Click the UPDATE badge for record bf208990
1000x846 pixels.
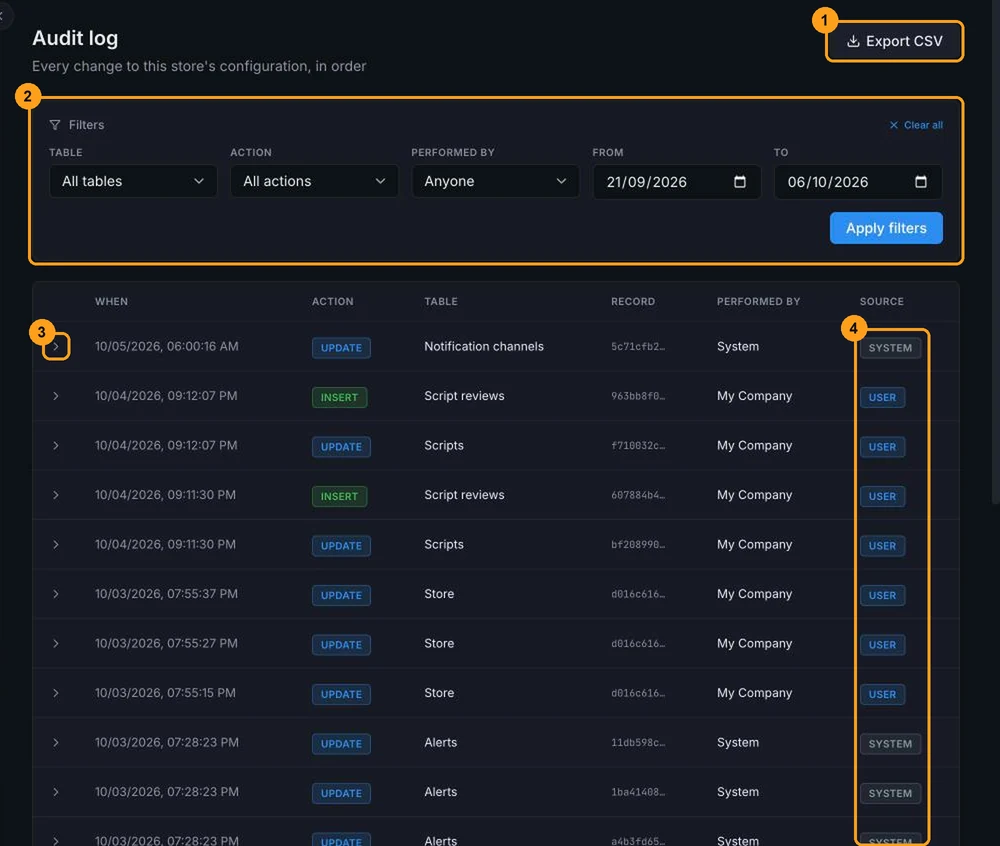341,546
